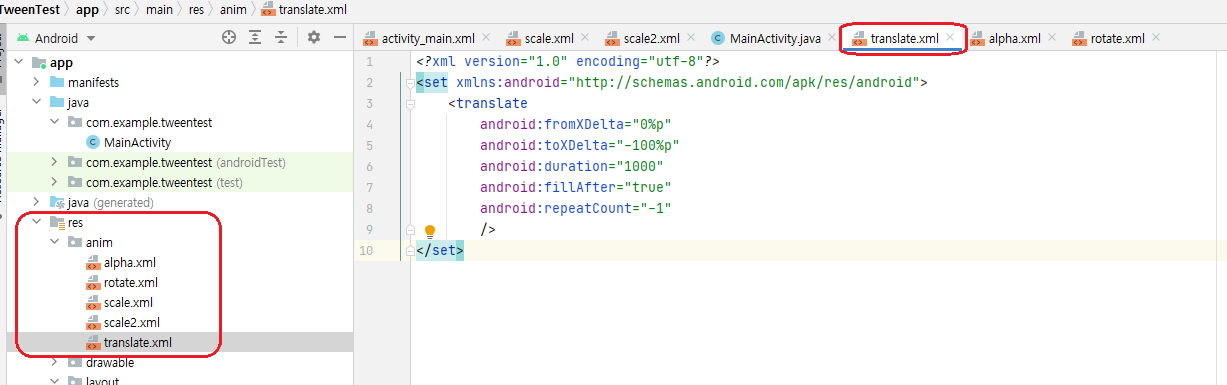This screenshot has width=1227, height=385.
Task: Close the alpha.xml tab
Action: 1052,38
